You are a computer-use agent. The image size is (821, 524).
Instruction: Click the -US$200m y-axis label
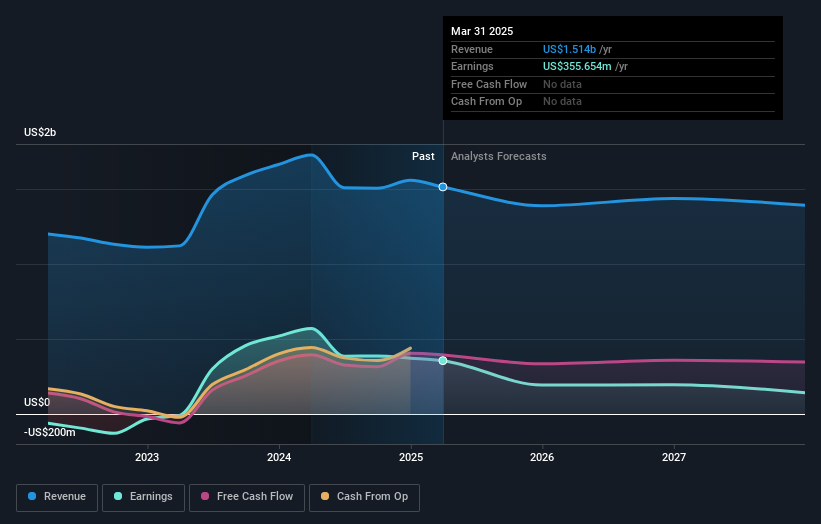point(49,432)
